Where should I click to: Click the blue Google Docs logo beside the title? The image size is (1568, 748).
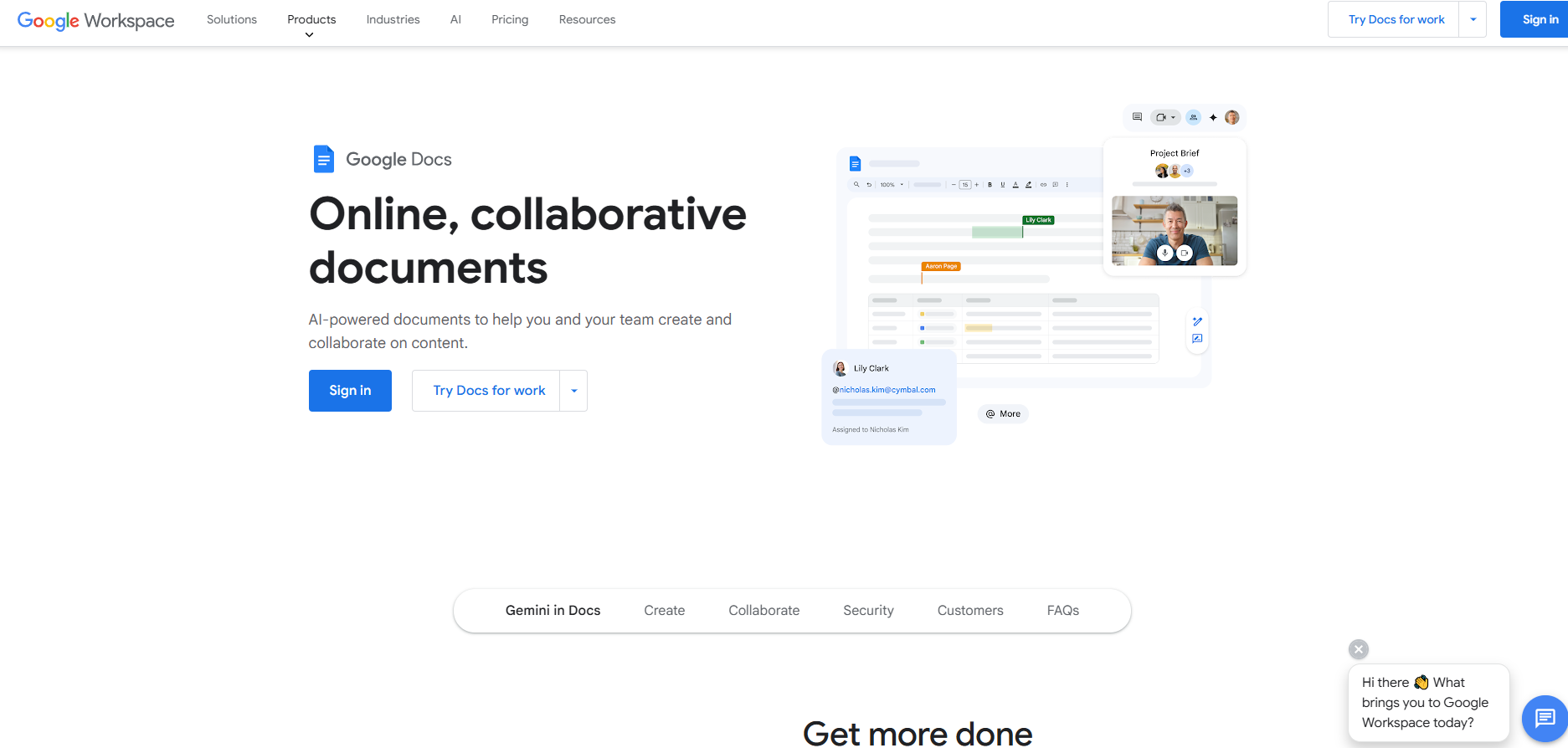coord(323,159)
